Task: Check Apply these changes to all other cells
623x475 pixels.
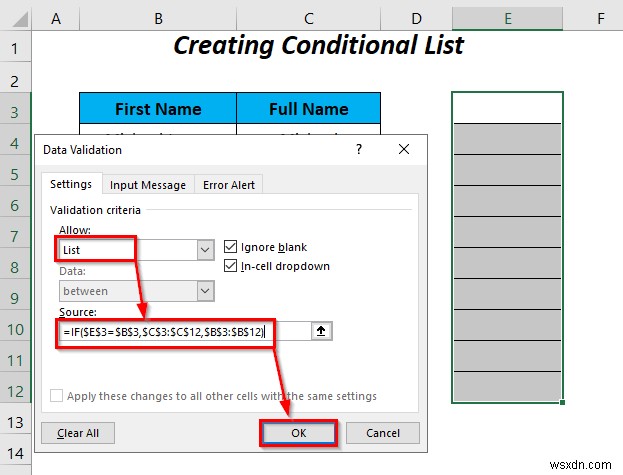Action: pyautogui.click(x=56, y=396)
